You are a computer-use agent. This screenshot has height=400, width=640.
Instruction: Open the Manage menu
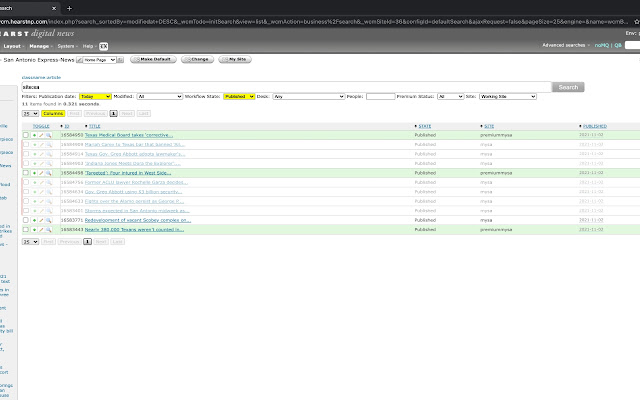pyautogui.click(x=41, y=47)
